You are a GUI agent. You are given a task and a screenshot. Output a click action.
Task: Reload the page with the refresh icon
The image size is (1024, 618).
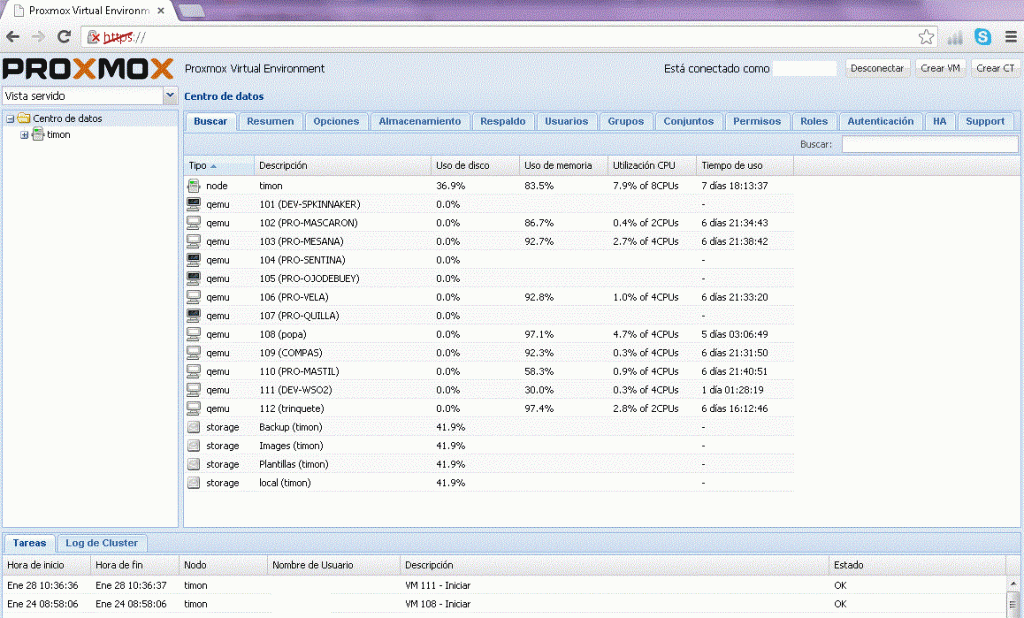[x=63, y=37]
